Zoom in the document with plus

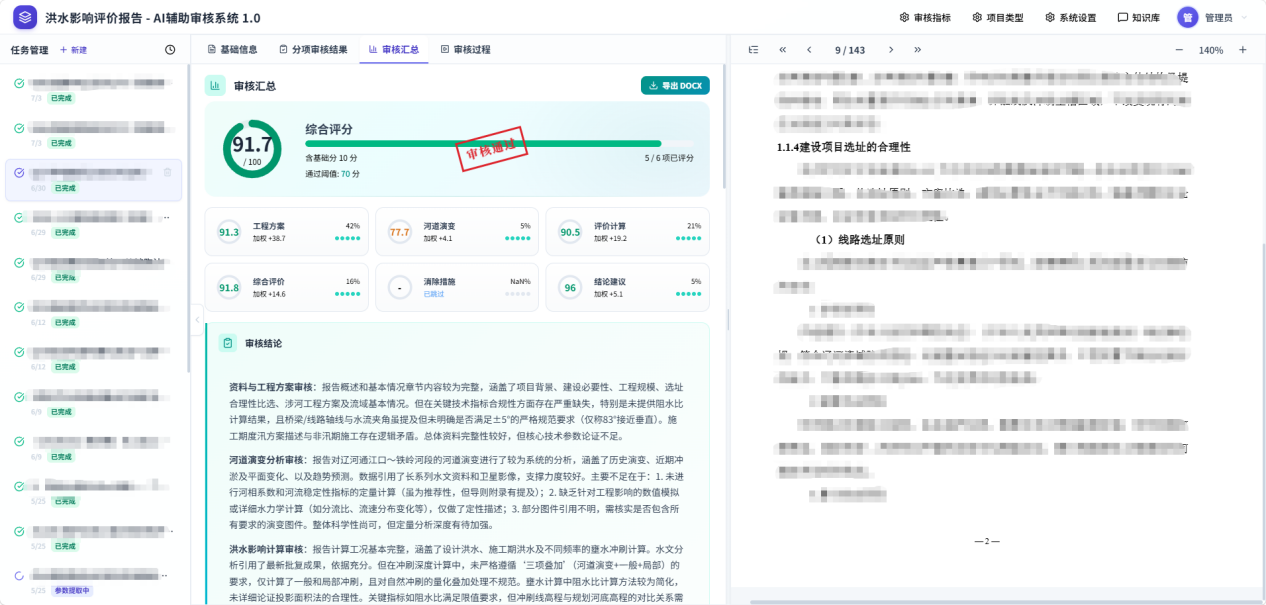[1243, 50]
